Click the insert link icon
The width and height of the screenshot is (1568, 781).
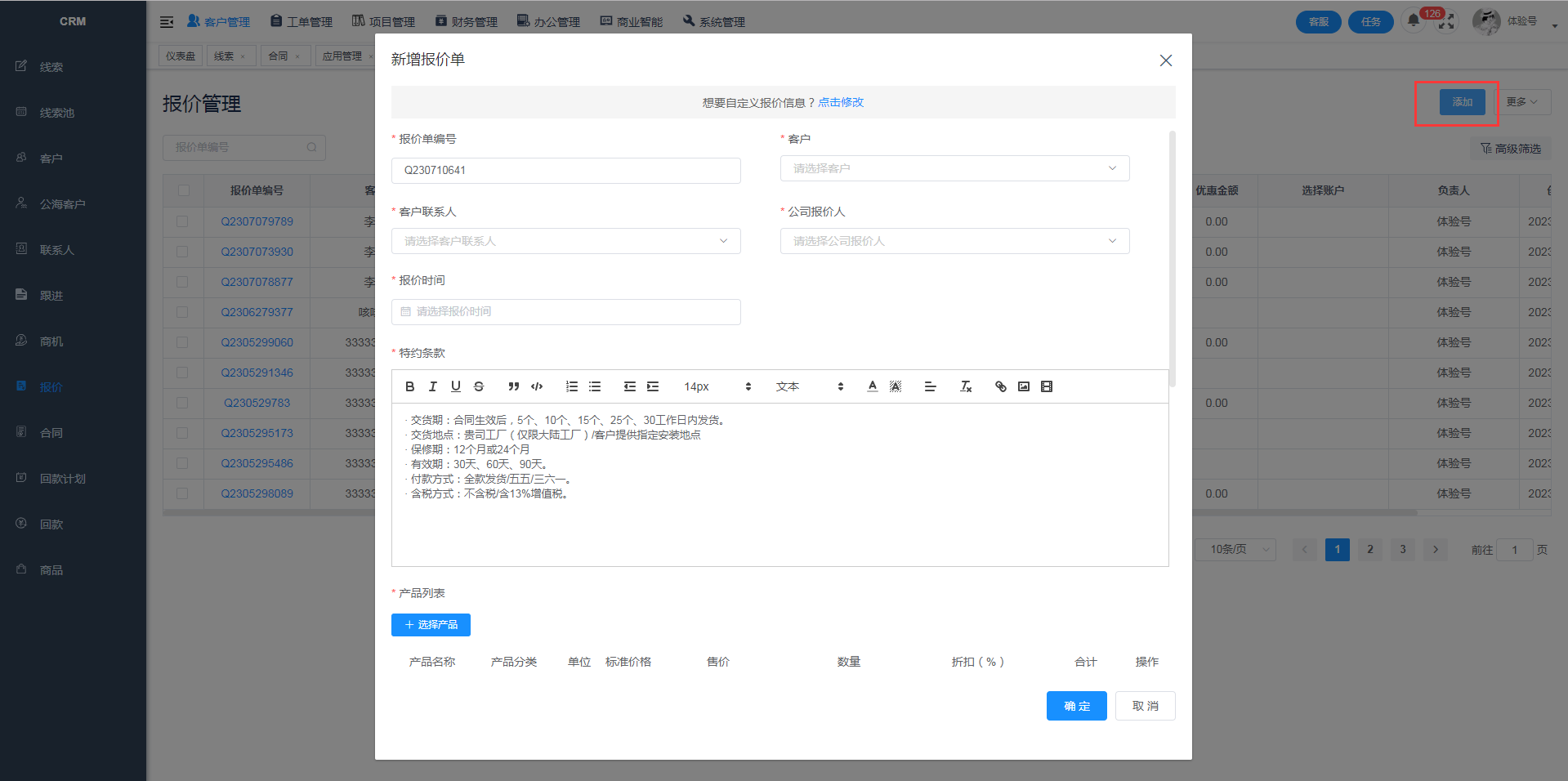pyautogui.click(x=1000, y=386)
